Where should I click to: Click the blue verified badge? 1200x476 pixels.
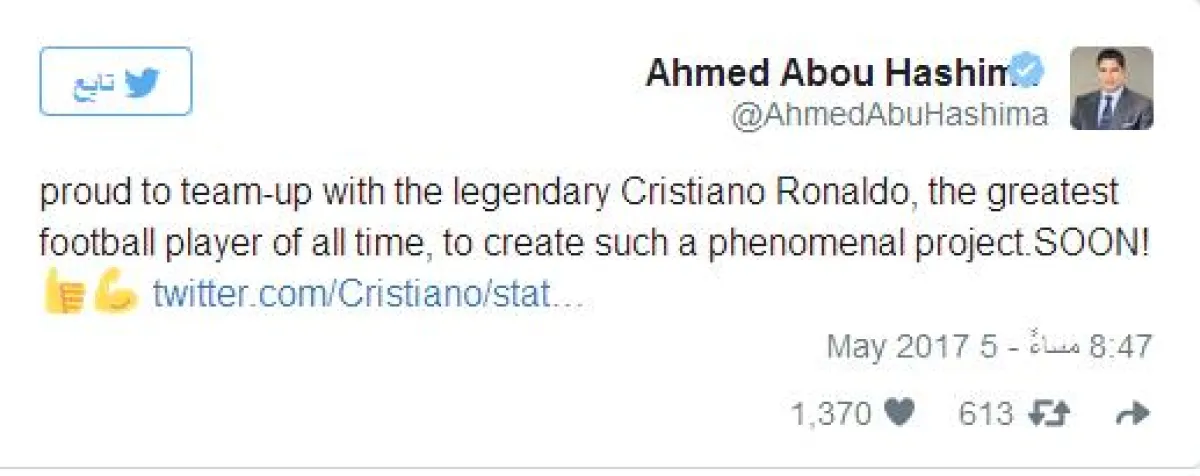pos(1027,72)
